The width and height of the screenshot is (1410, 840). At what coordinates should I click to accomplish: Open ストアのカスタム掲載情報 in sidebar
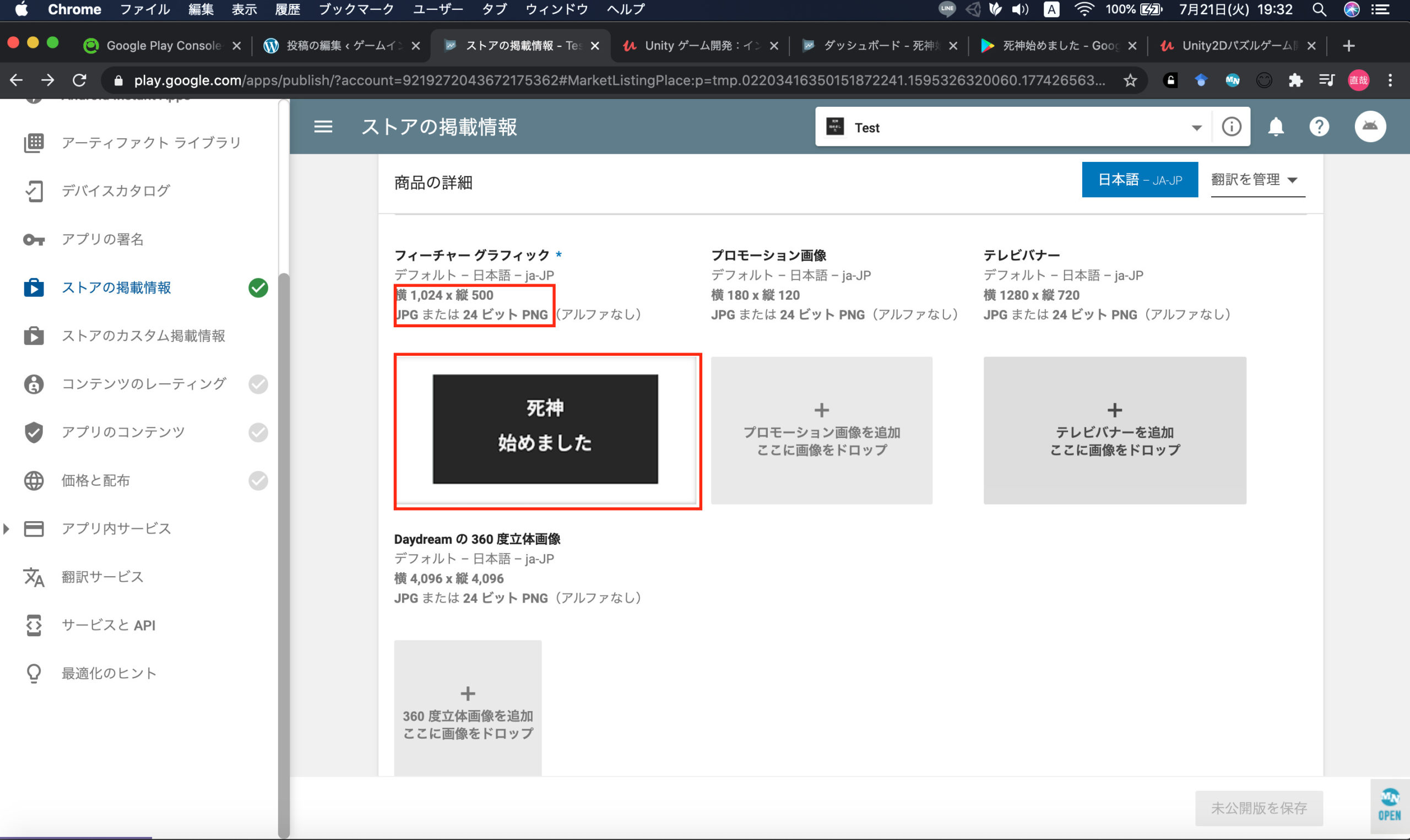[143, 335]
